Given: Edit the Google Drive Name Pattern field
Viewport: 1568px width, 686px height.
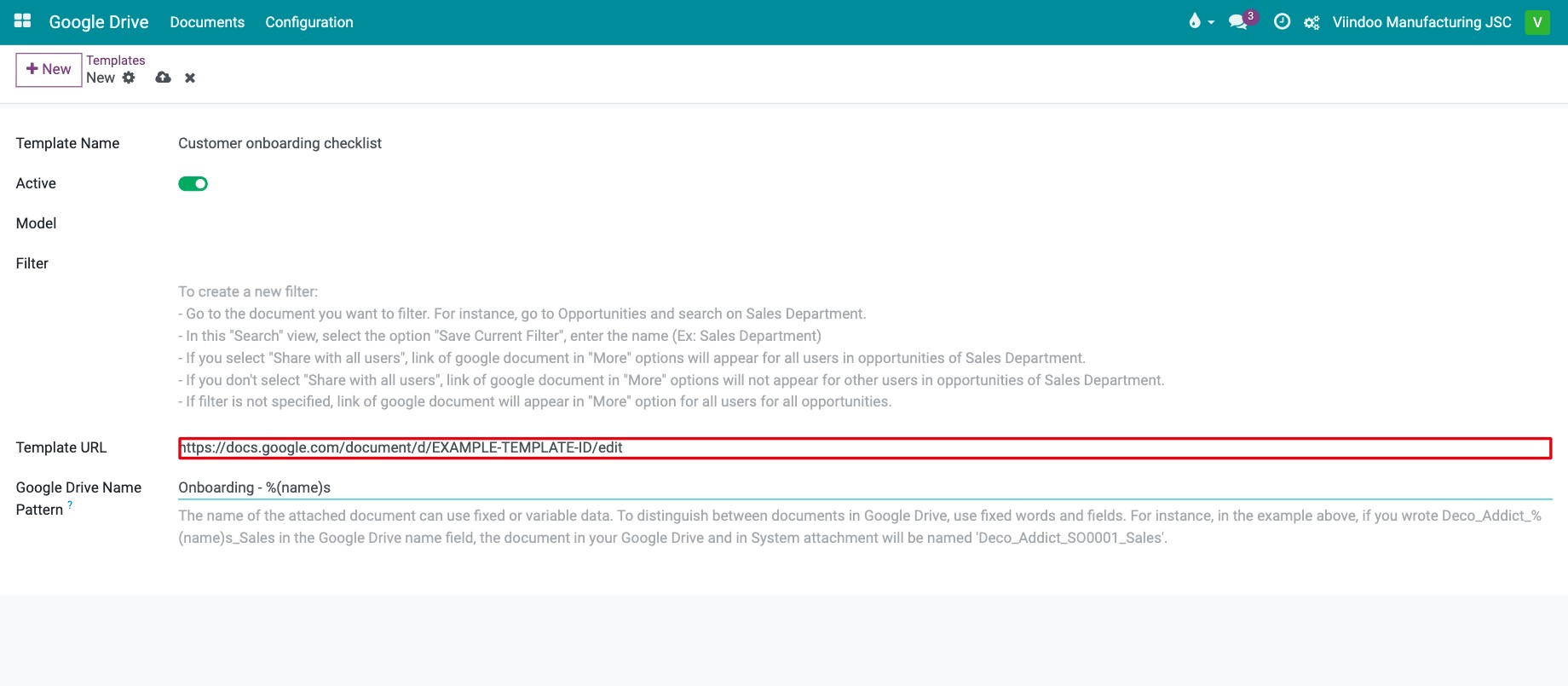Looking at the screenshot, I should 864,487.
